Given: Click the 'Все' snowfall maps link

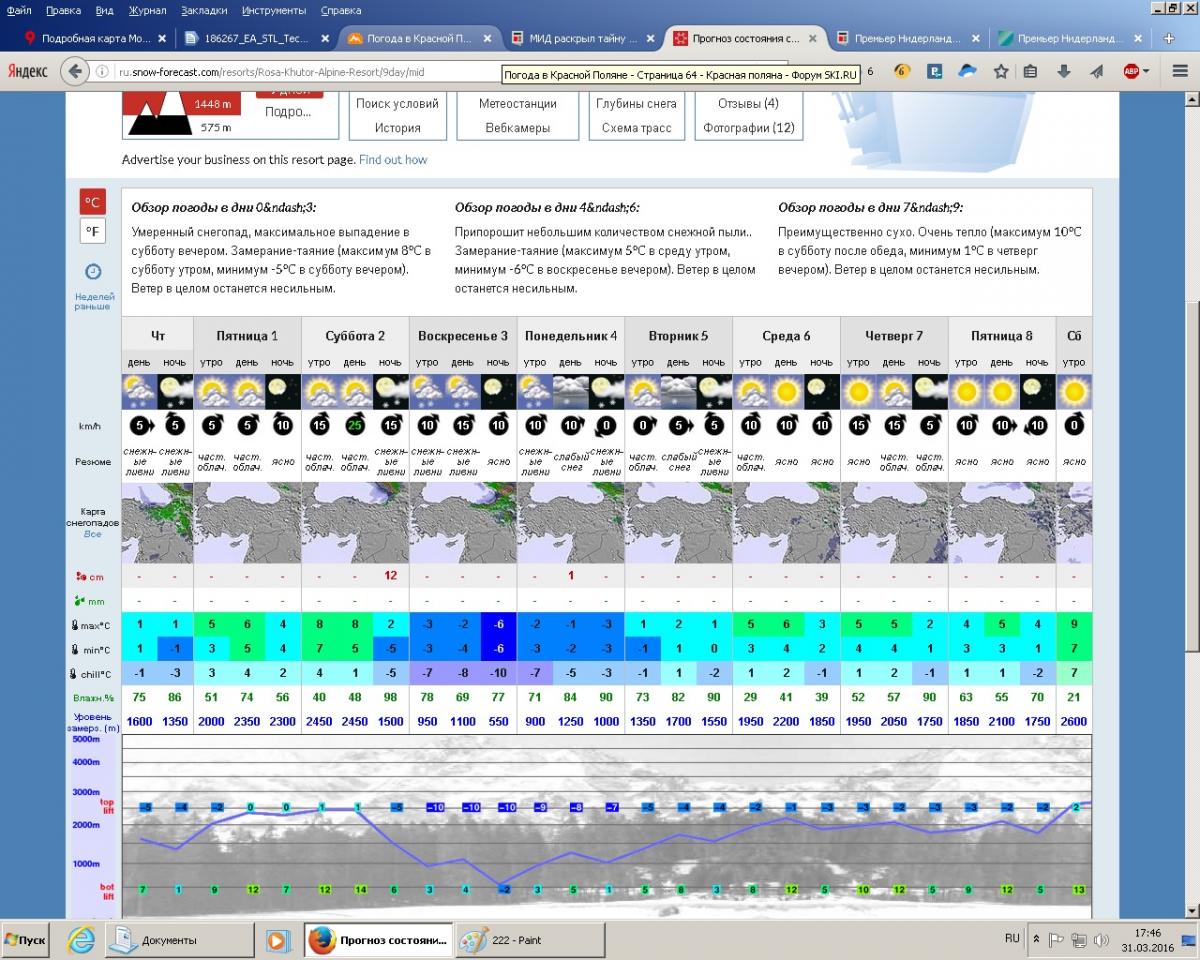Looking at the screenshot, I should [x=92, y=534].
